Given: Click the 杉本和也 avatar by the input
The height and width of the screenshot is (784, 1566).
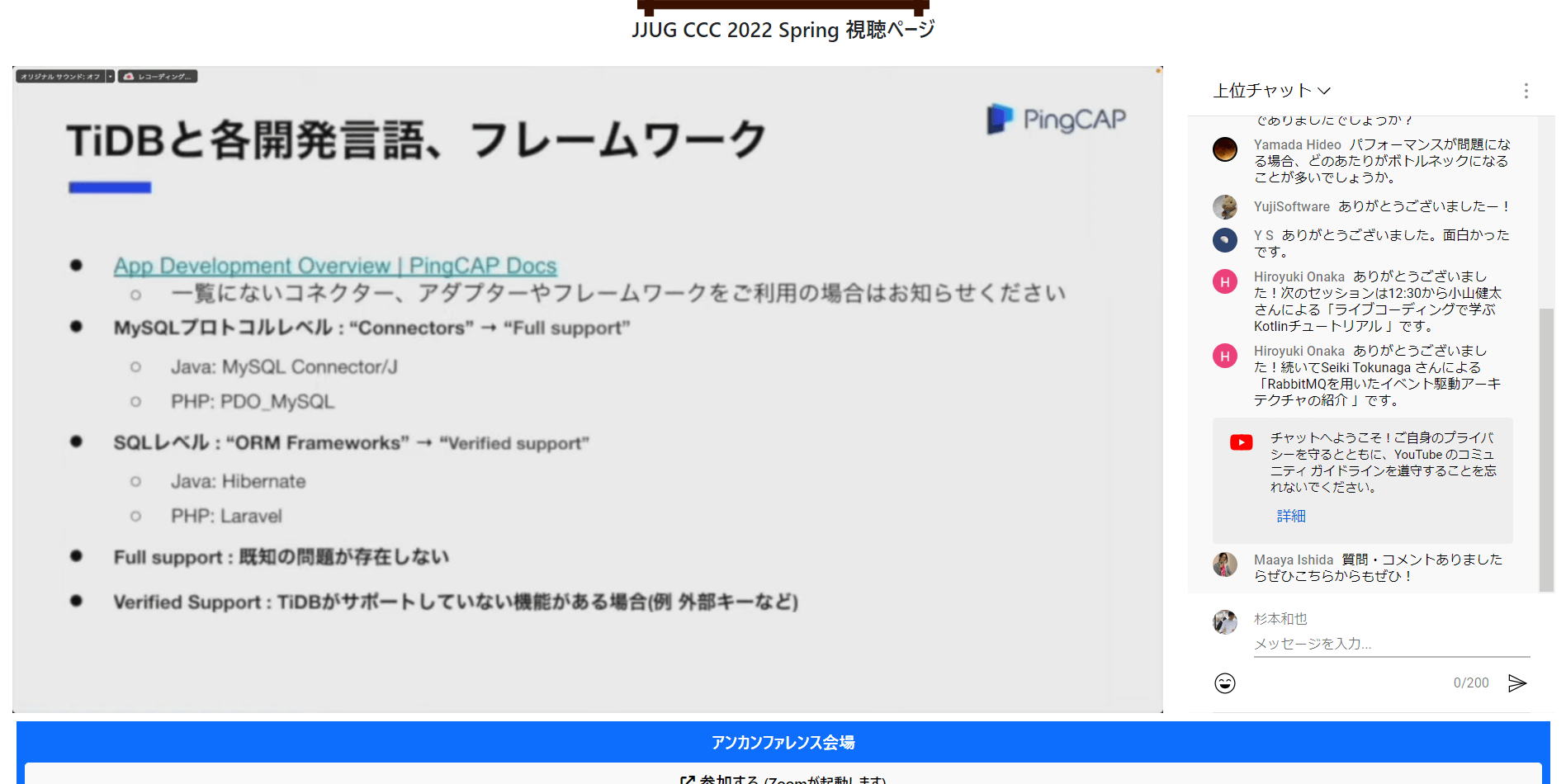Looking at the screenshot, I should 1225,622.
